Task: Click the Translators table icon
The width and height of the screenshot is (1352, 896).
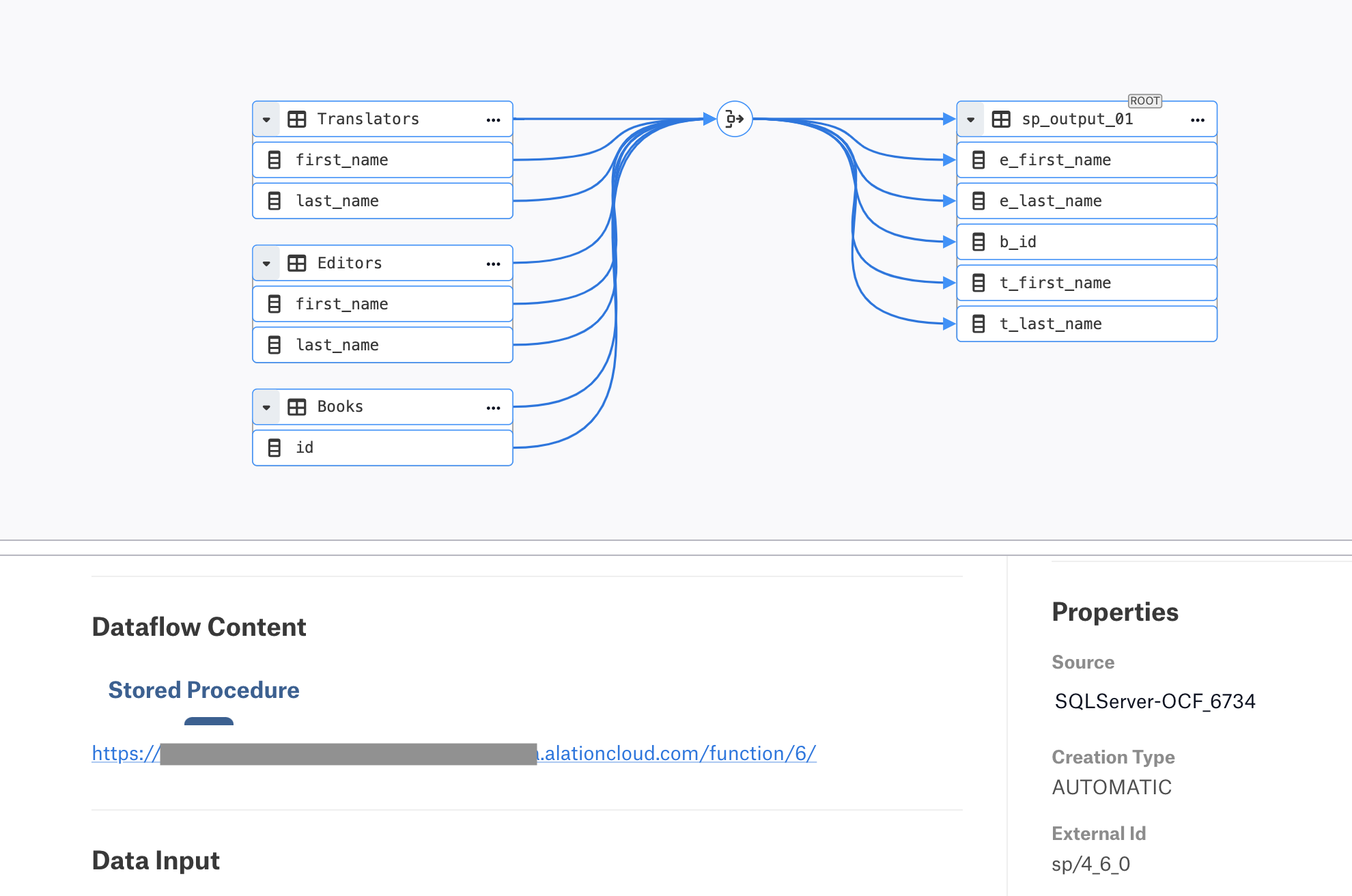Action: click(x=297, y=119)
